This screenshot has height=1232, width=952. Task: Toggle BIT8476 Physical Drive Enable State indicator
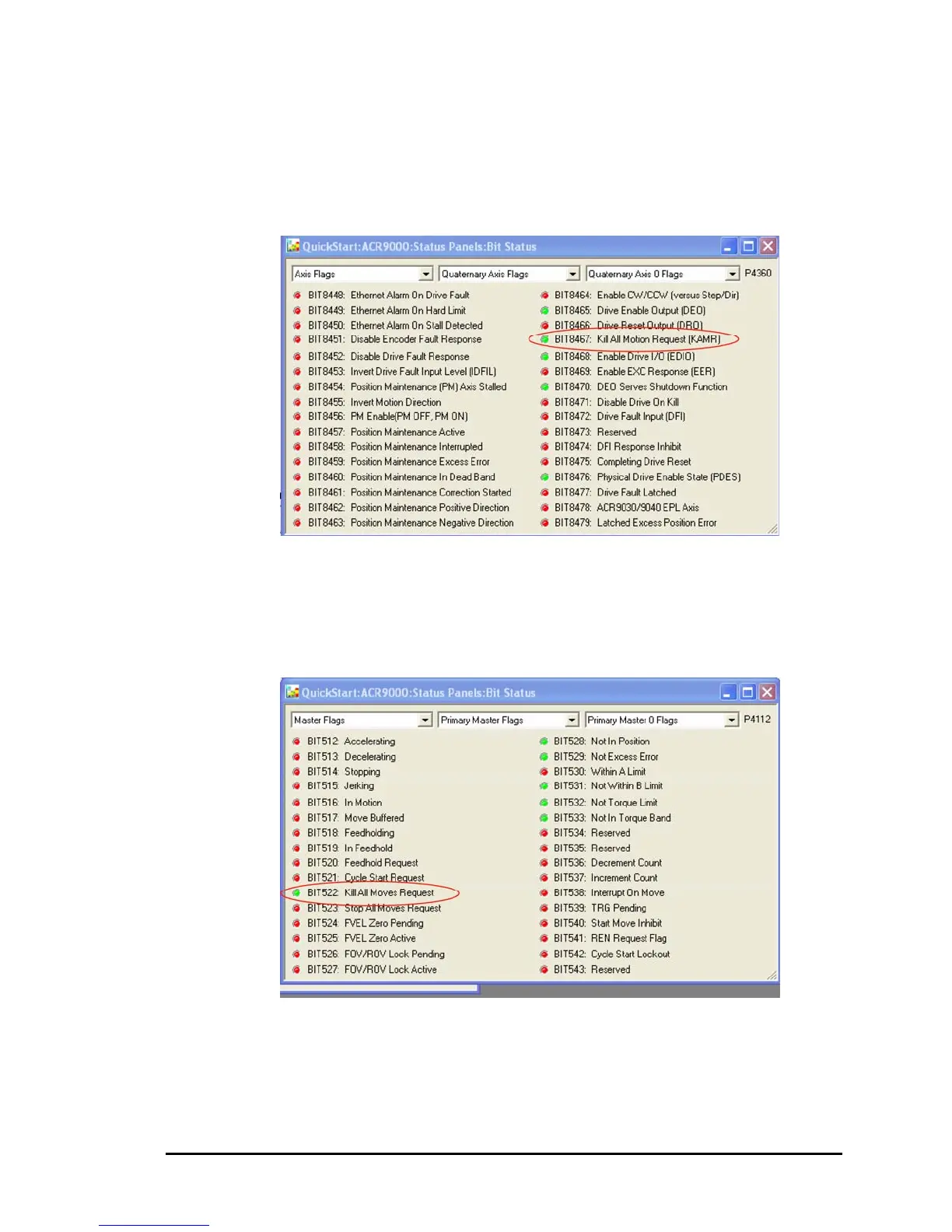point(544,477)
